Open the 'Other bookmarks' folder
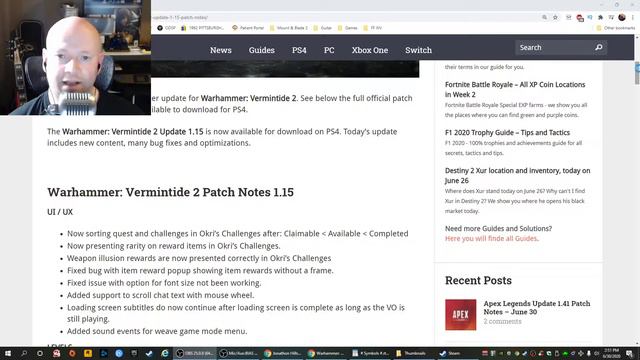The image size is (640, 360). (616, 28)
